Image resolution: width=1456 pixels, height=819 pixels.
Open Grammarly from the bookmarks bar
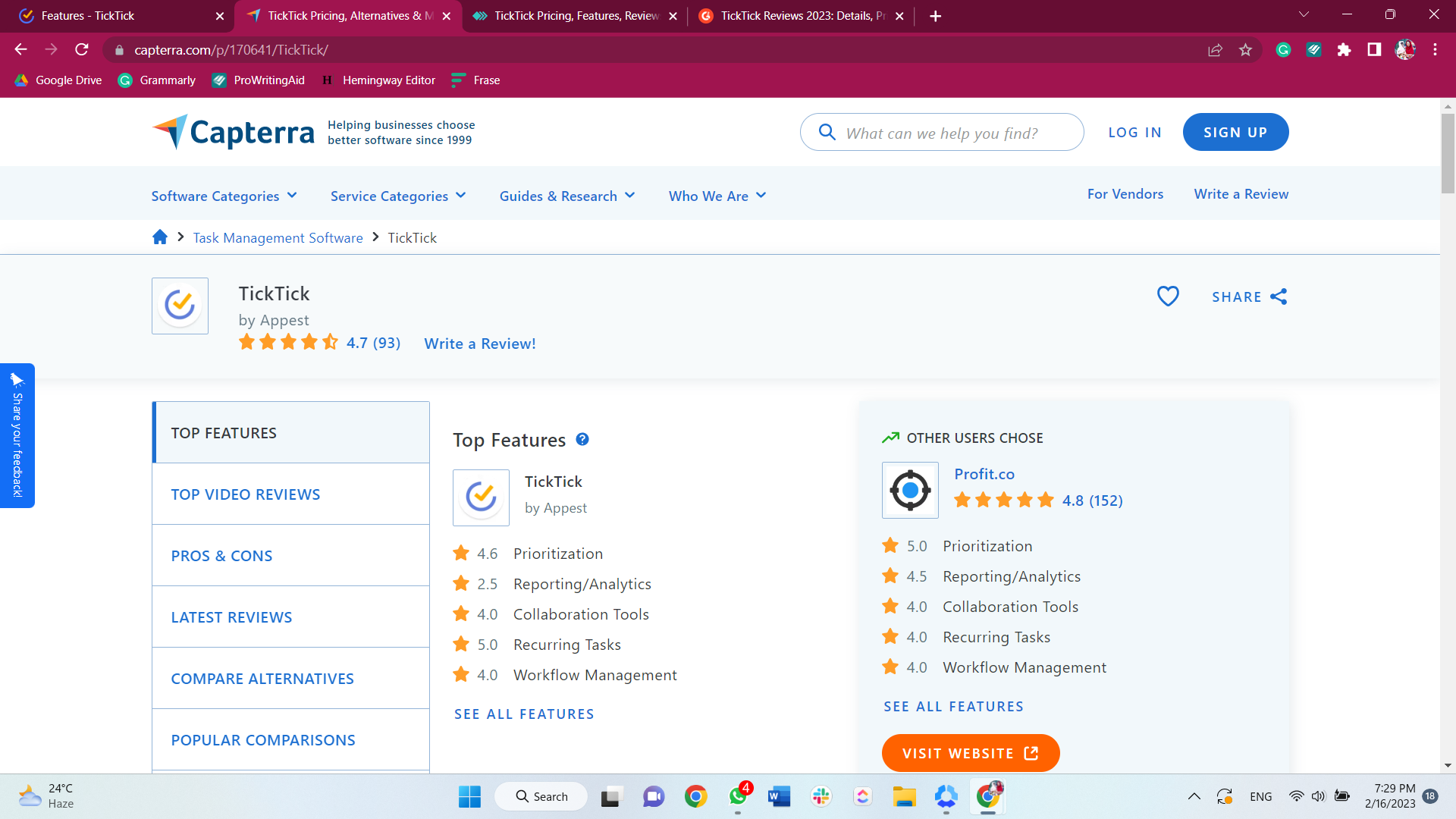click(157, 80)
